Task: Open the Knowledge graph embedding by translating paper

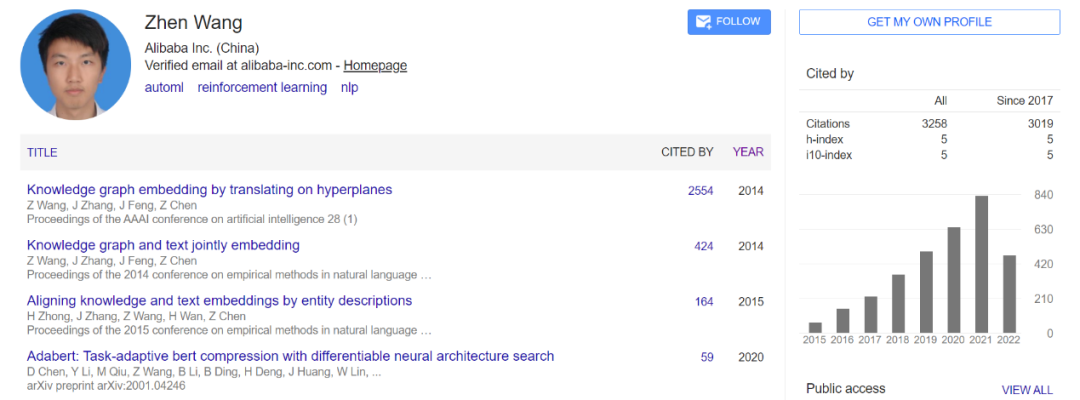Action: [x=209, y=189]
